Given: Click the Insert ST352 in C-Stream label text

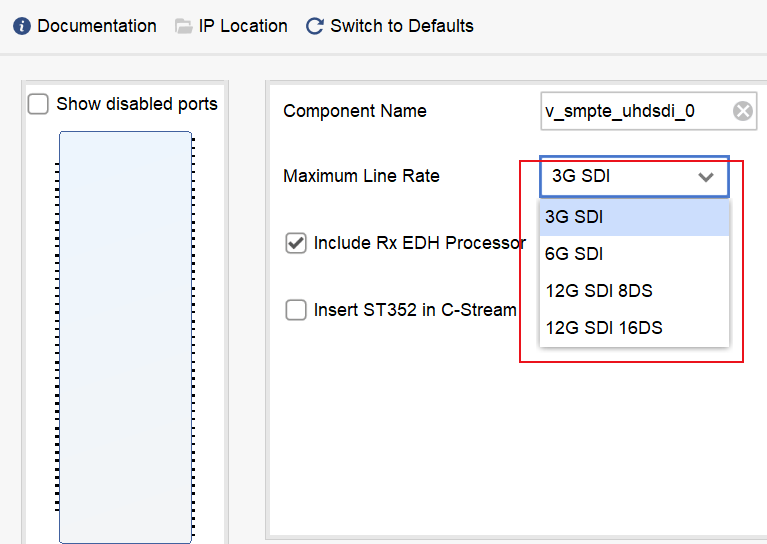Looking at the screenshot, I should tap(415, 310).
